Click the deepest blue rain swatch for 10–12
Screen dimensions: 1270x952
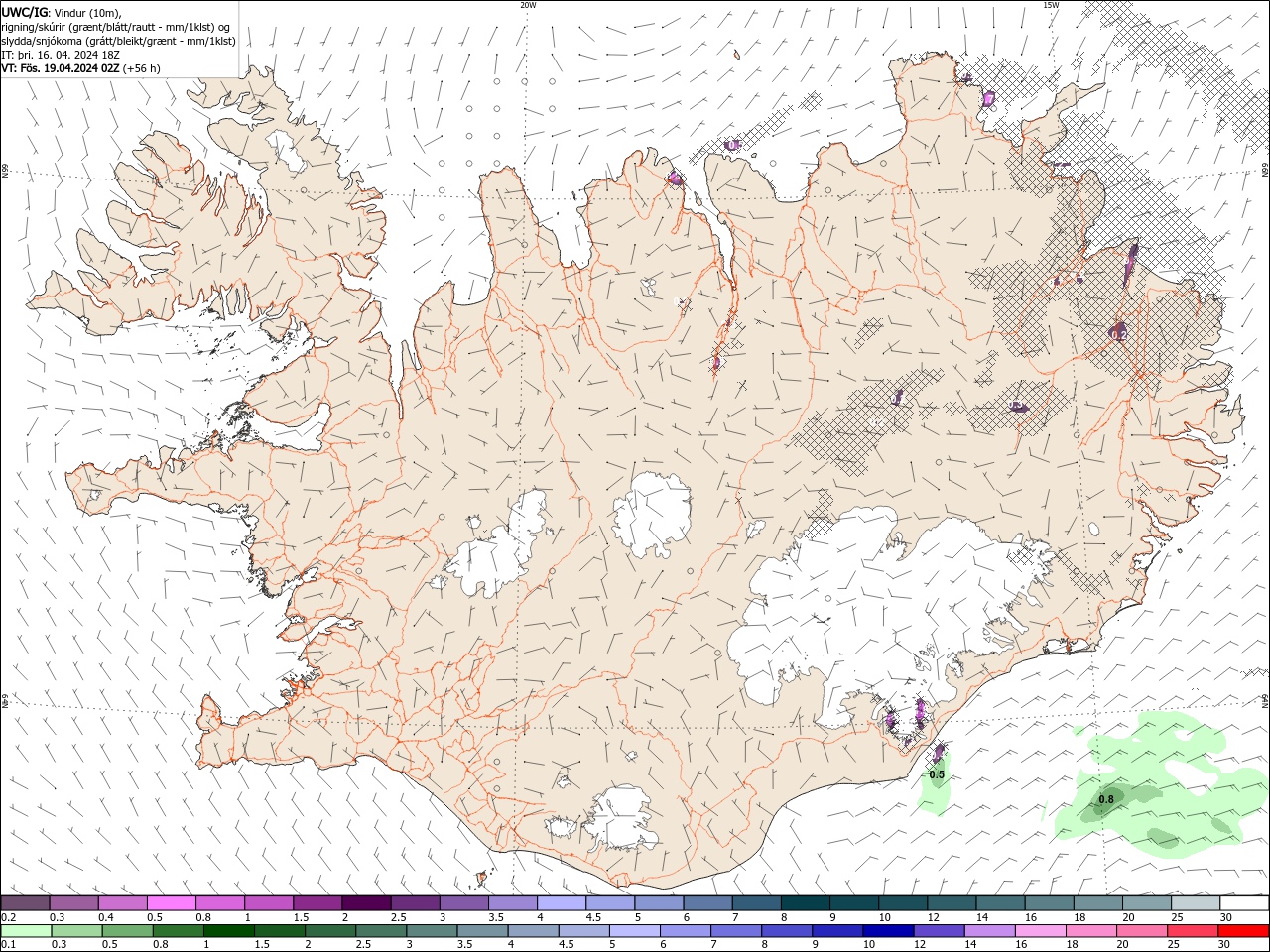pos(888,931)
